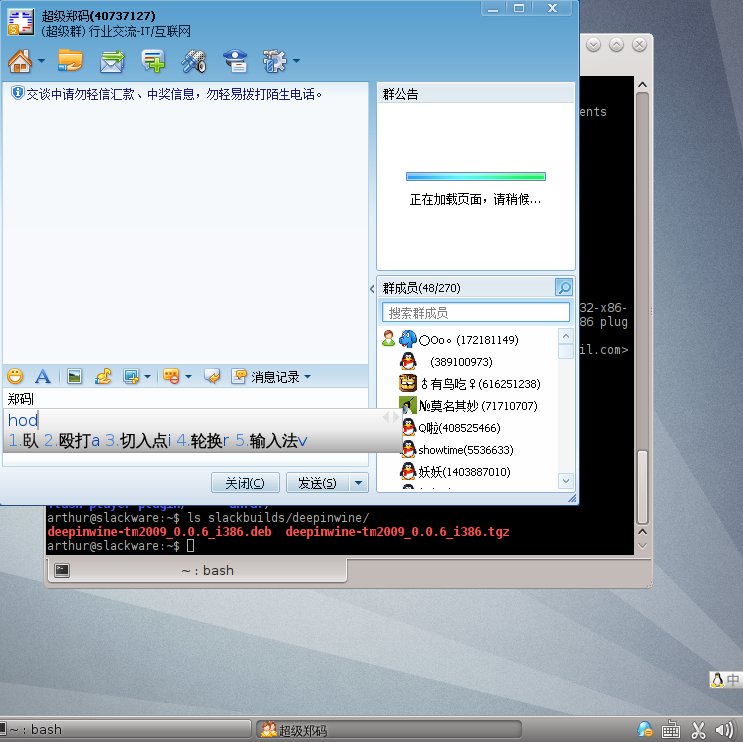The height and width of the screenshot is (742, 743).
Task: Pick IME candidate 1 卧
Action: [24, 441]
